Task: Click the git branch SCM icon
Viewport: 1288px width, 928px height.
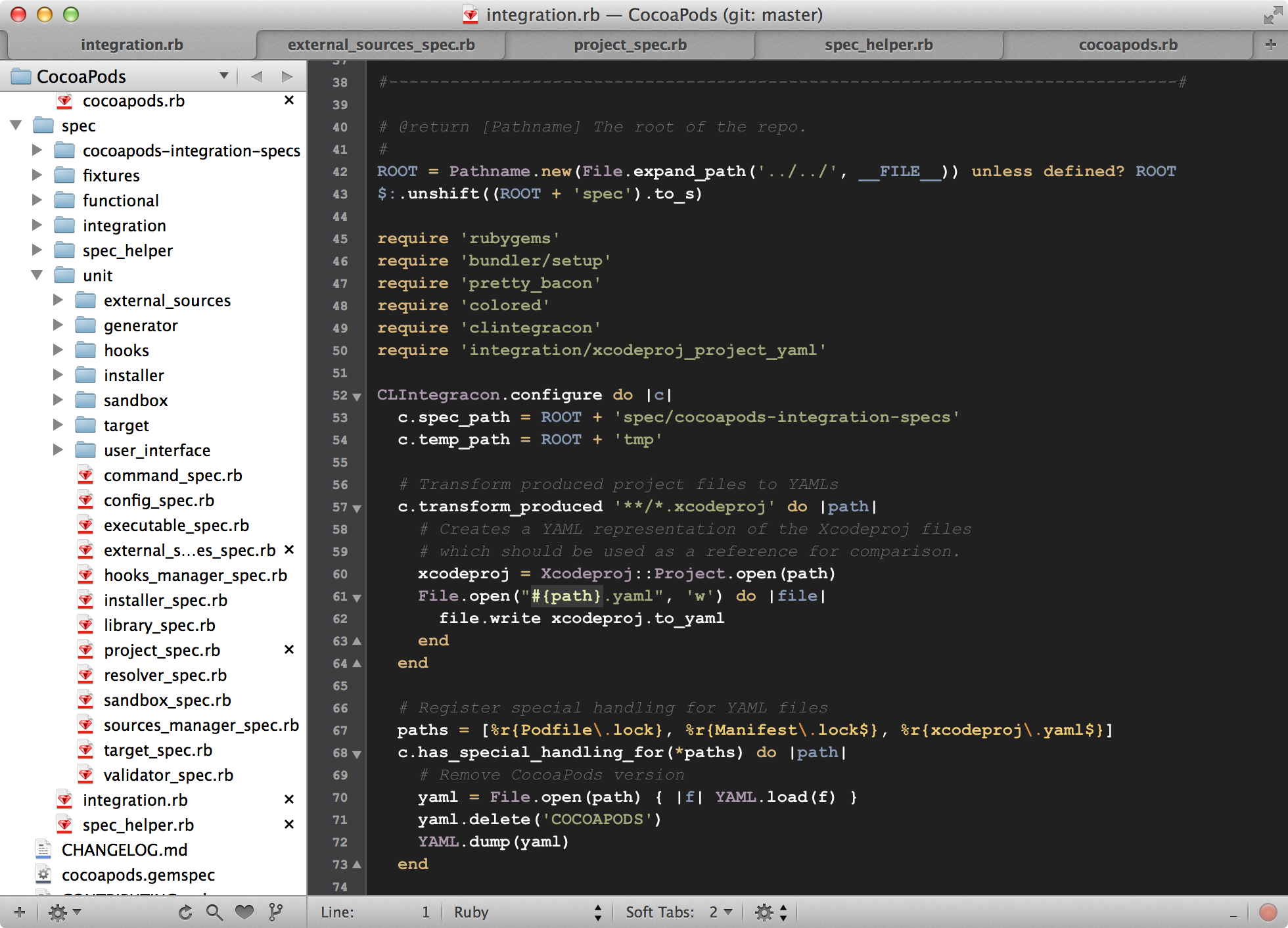Action: [276, 912]
